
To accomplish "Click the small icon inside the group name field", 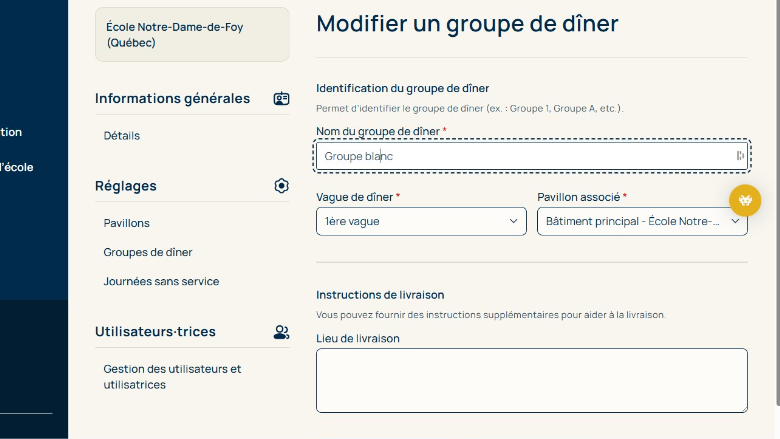I will pyautogui.click(x=739, y=156).
